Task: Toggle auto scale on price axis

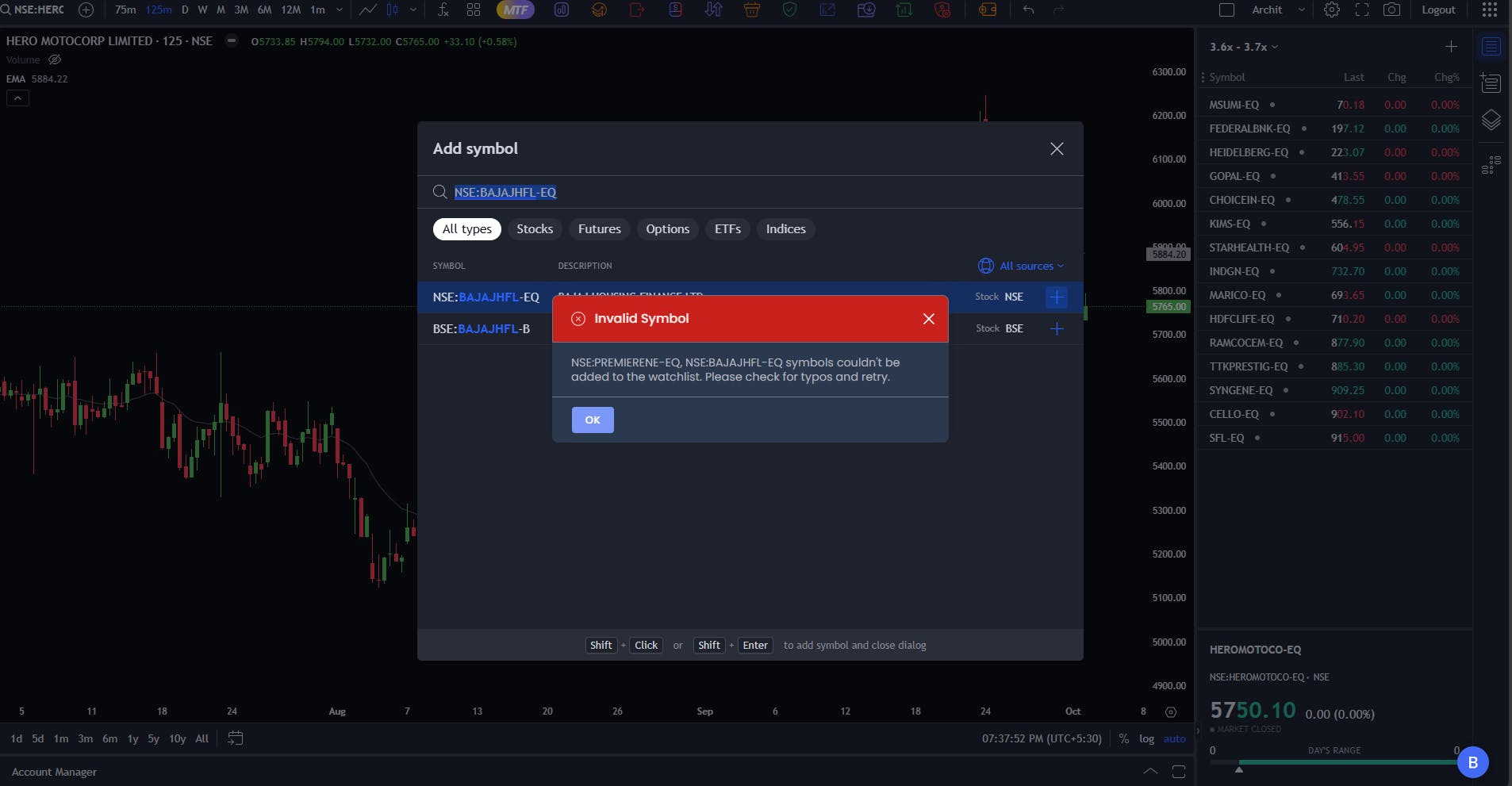Action: [x=1174, y=739]
